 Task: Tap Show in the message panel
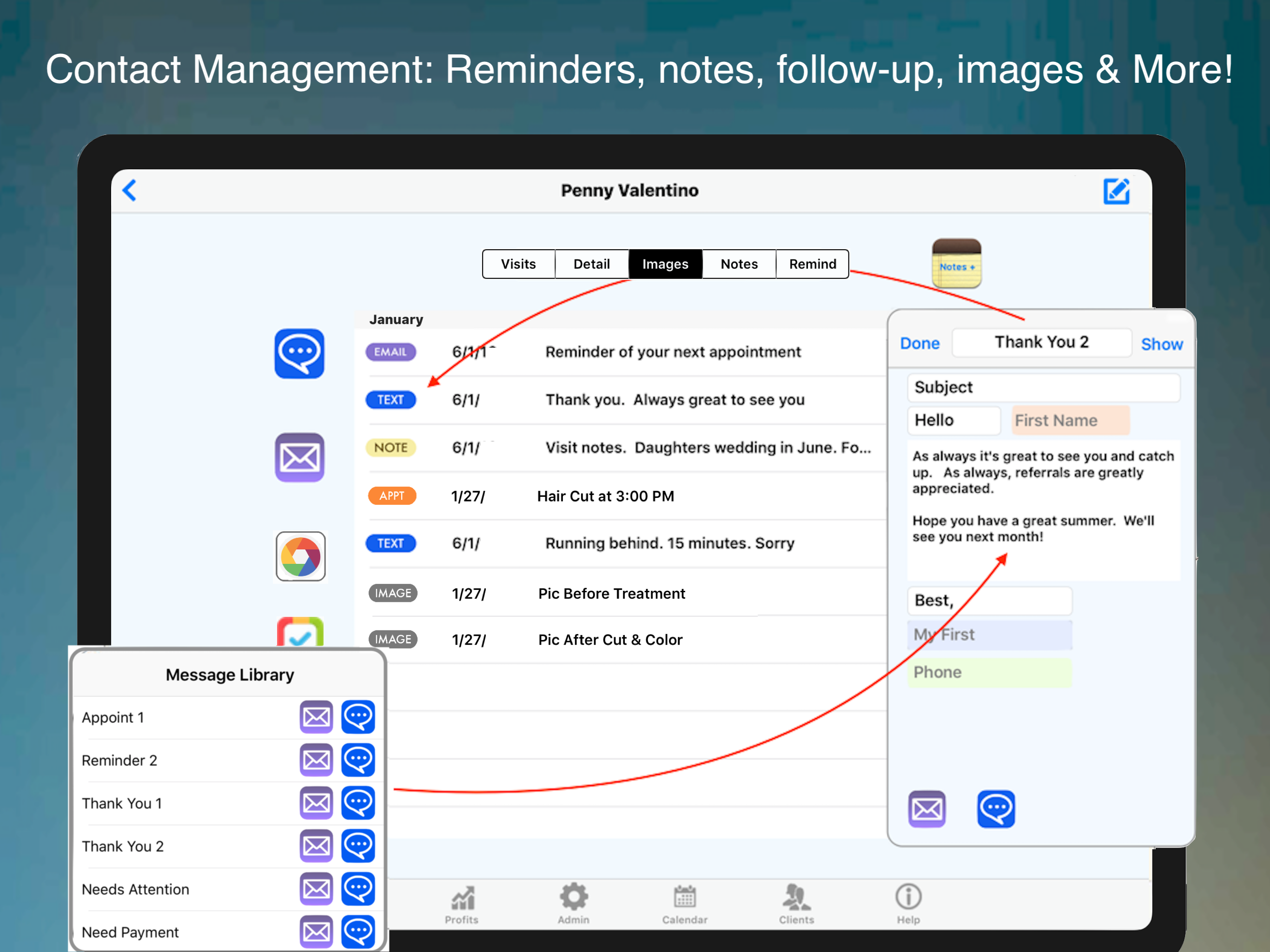click(x=1162, y=344)
